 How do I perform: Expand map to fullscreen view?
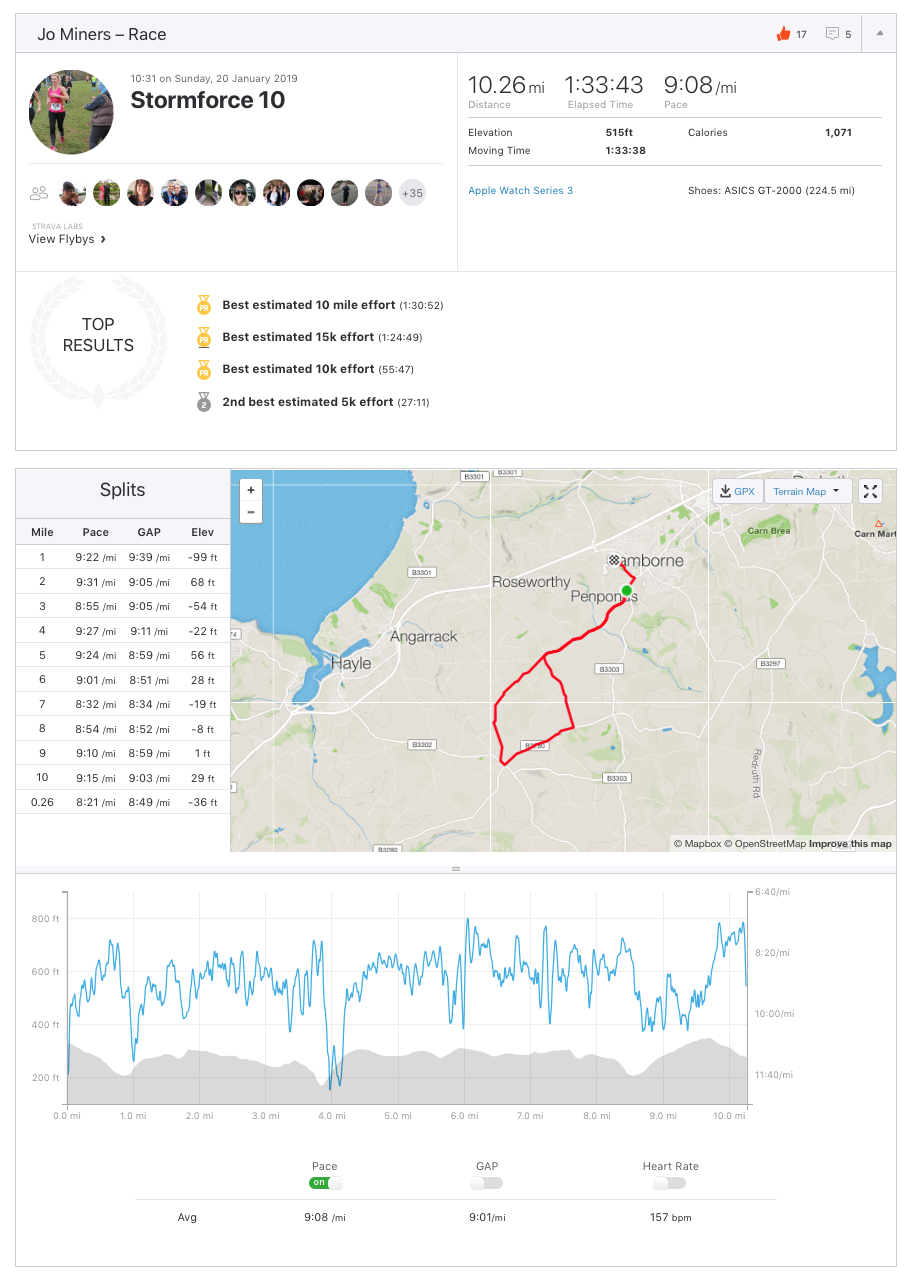coord(871,491)
